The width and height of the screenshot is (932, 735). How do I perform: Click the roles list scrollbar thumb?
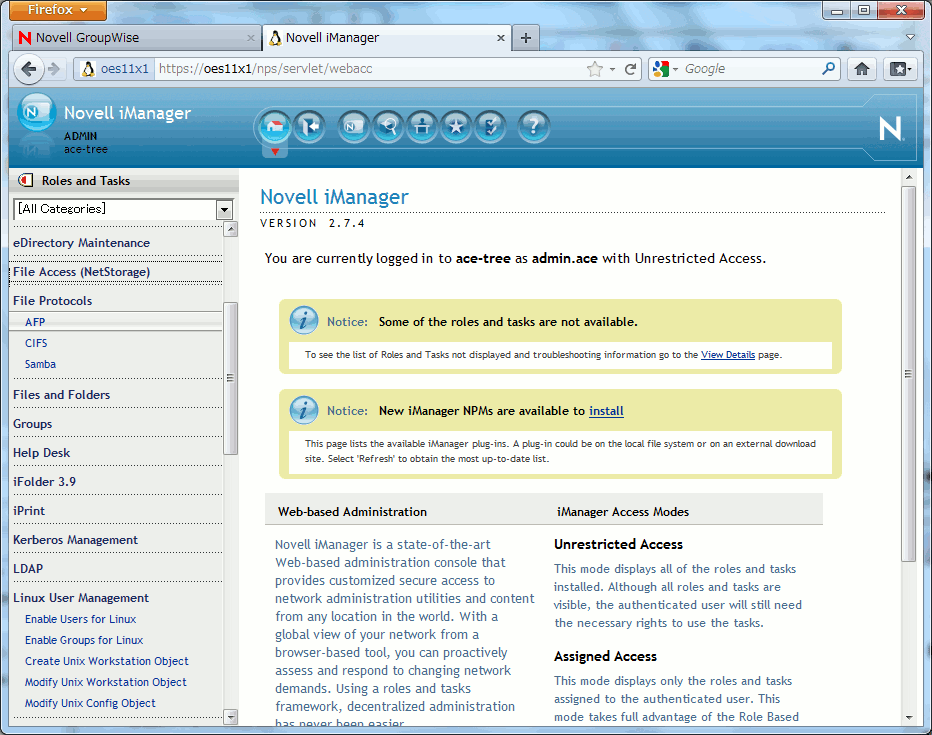230,378
